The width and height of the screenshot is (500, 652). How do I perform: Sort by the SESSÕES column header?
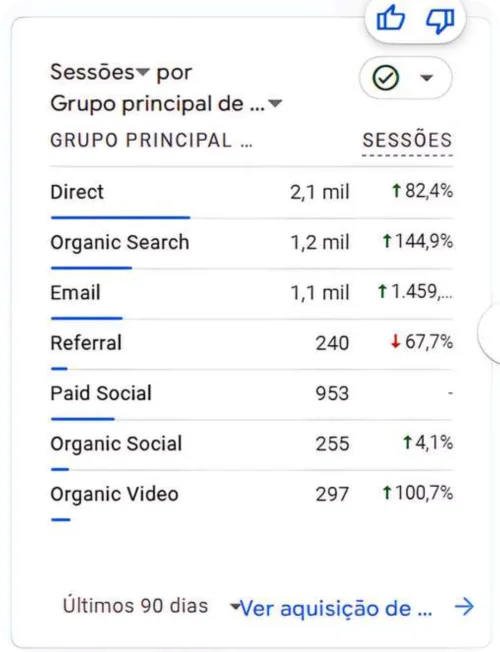407,140
